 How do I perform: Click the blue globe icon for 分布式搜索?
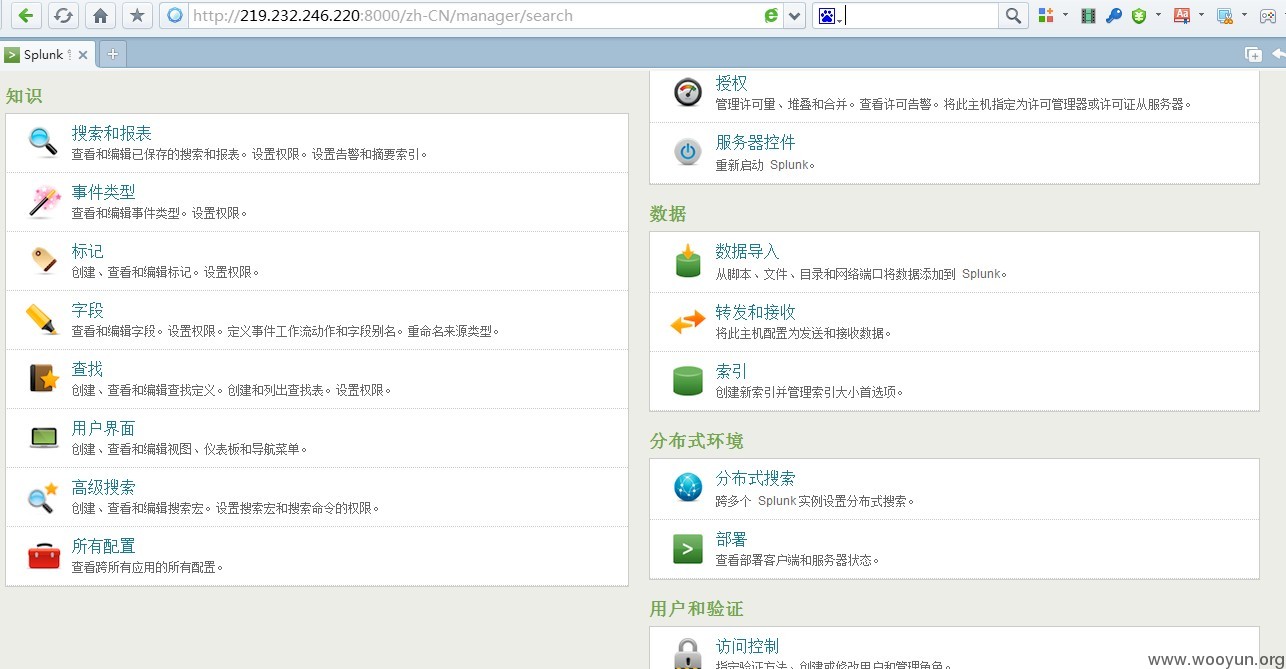click(688, 488)
